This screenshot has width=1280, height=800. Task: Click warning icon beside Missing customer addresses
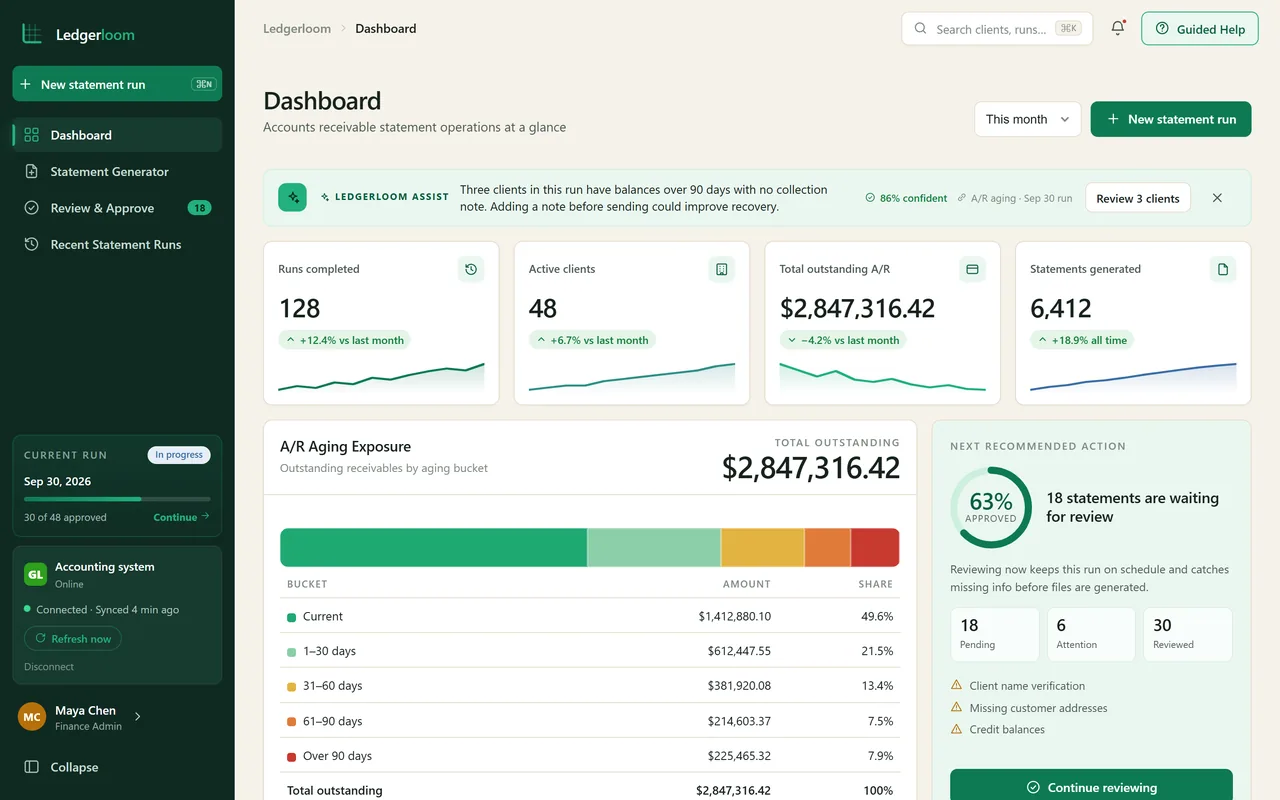point(957,707)
